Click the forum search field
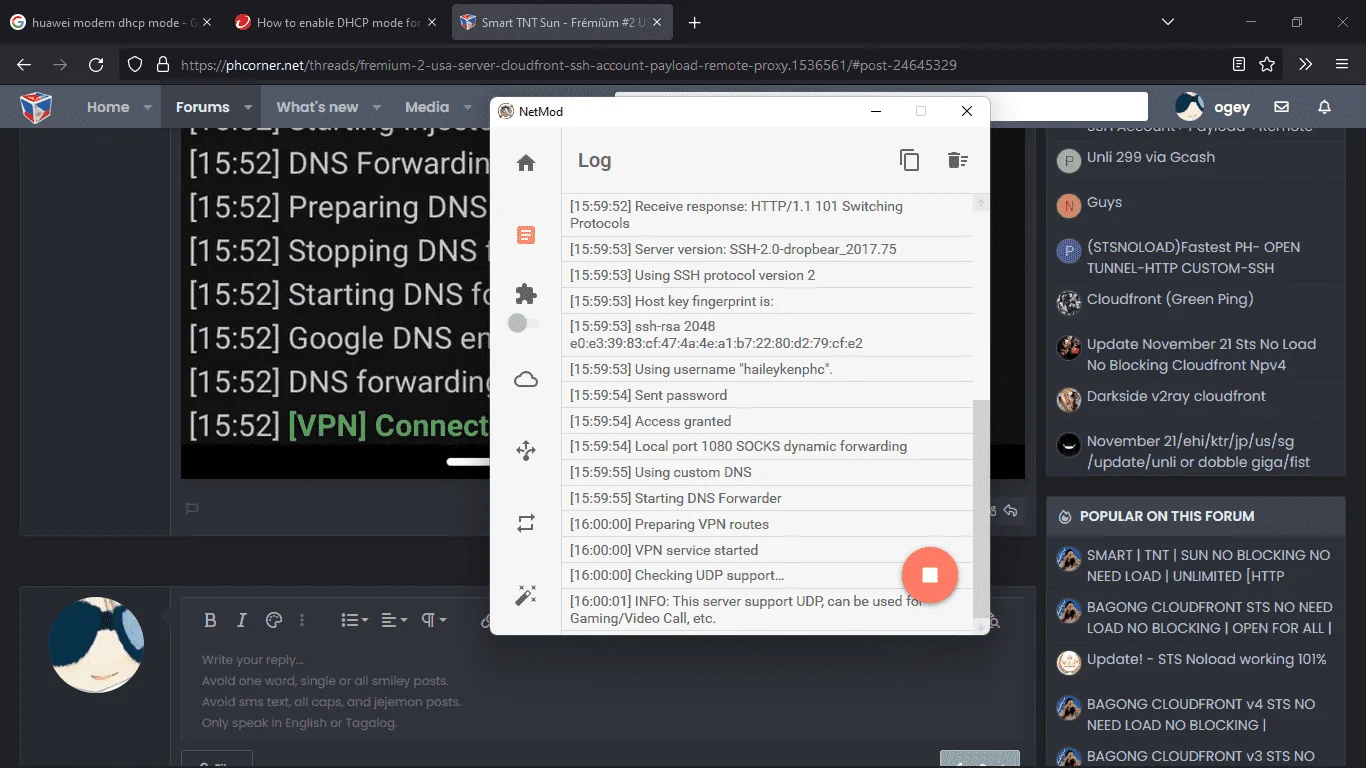This screenshot has width=1366, height=768. [1068, 106]
